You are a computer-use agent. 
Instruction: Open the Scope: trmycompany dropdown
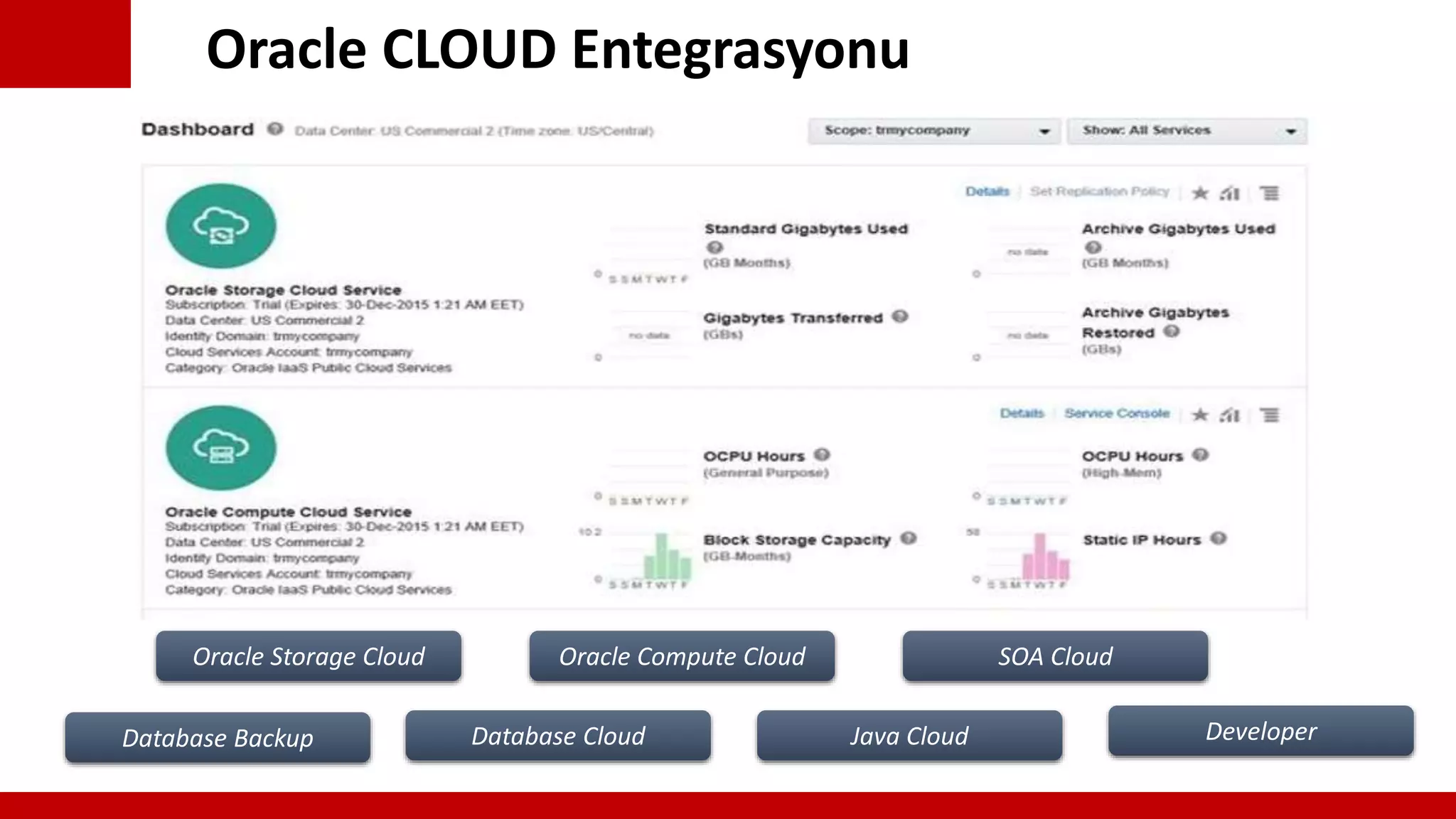click(934, 131)
